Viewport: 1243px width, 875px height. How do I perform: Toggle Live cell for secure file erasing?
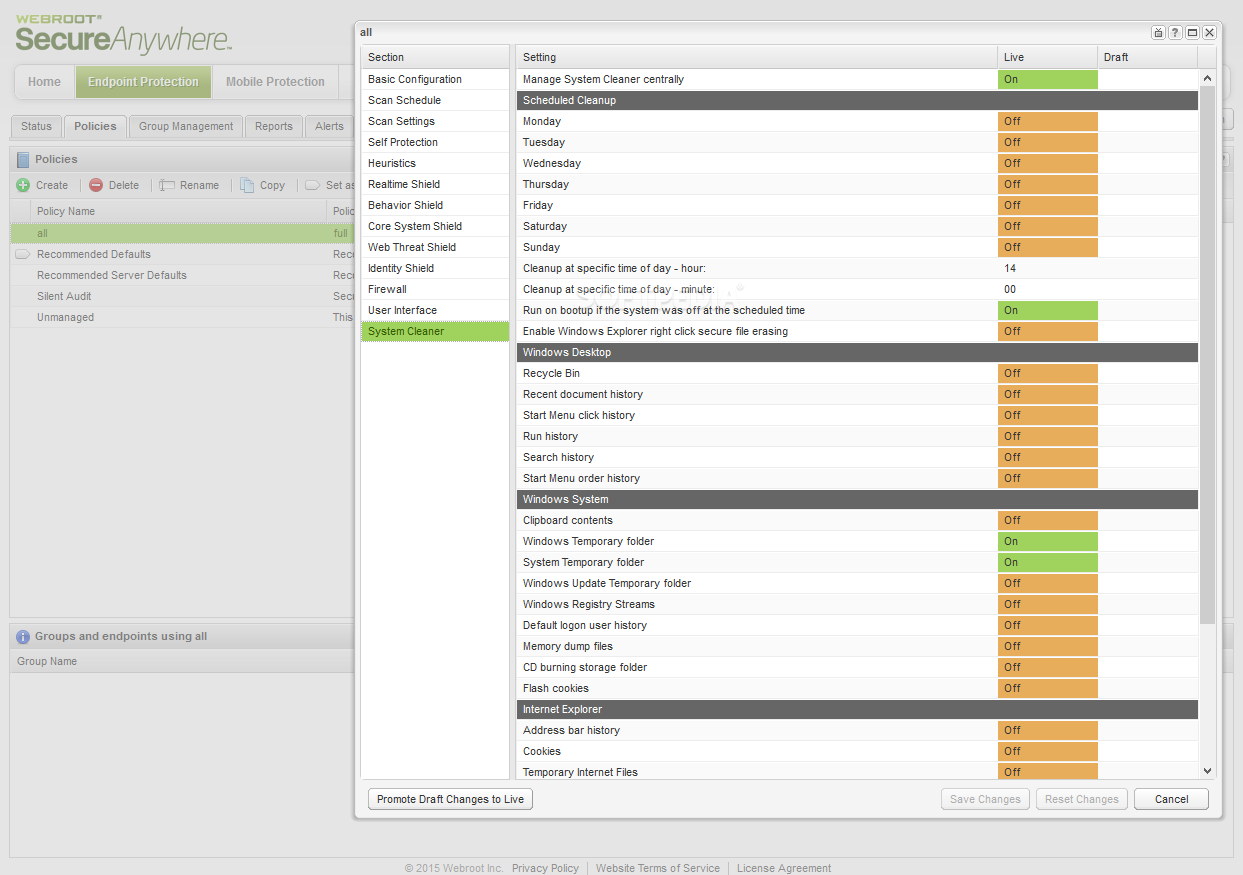(x=1047, y=331)
